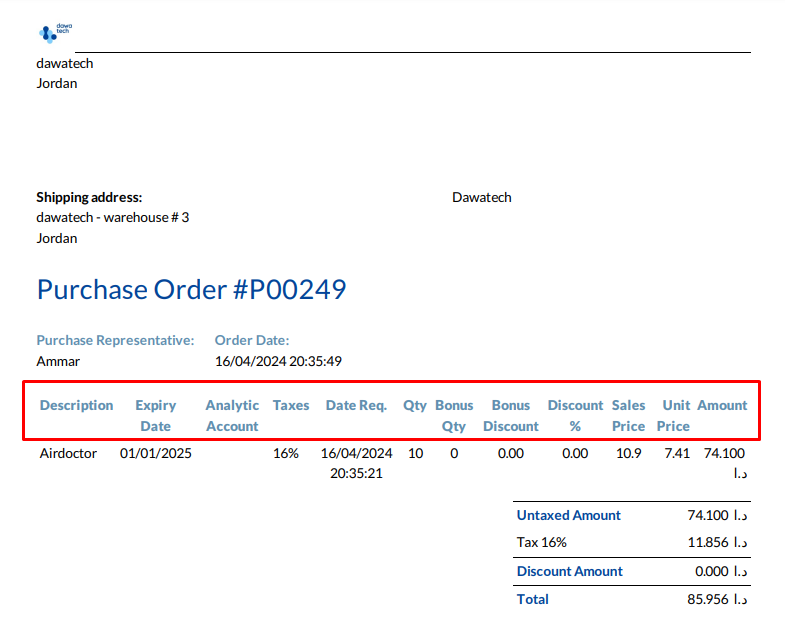Click 'Purchase Representative:' label

pos(115,341)
